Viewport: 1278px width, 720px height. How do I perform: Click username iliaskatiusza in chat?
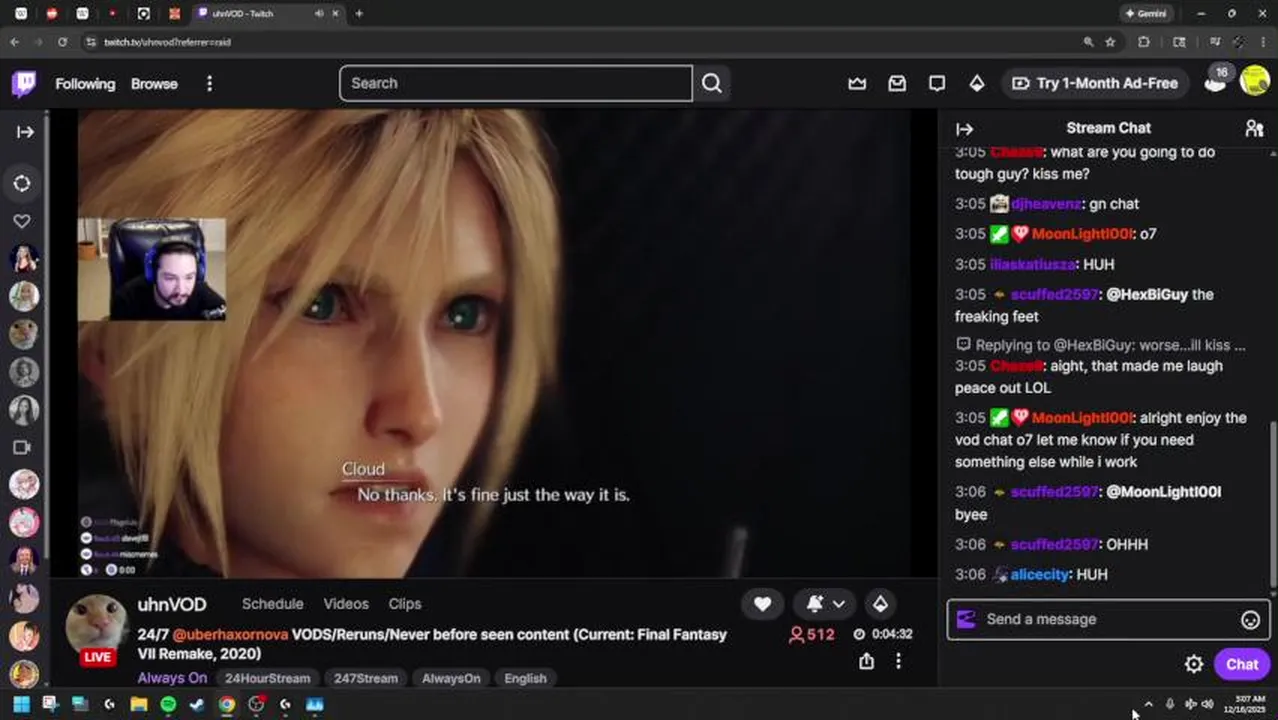(x=1033, y=264)
